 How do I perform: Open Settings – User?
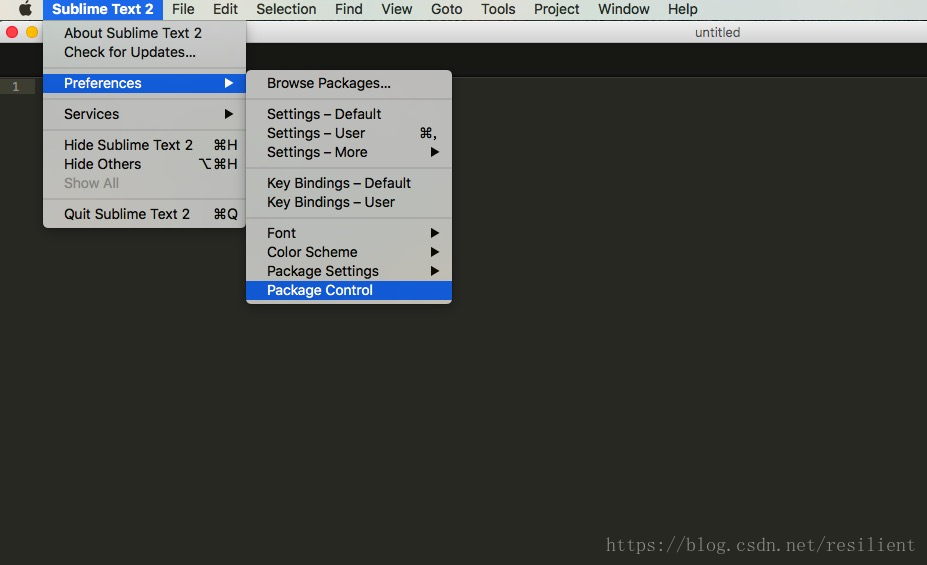(x=349, y=133)
